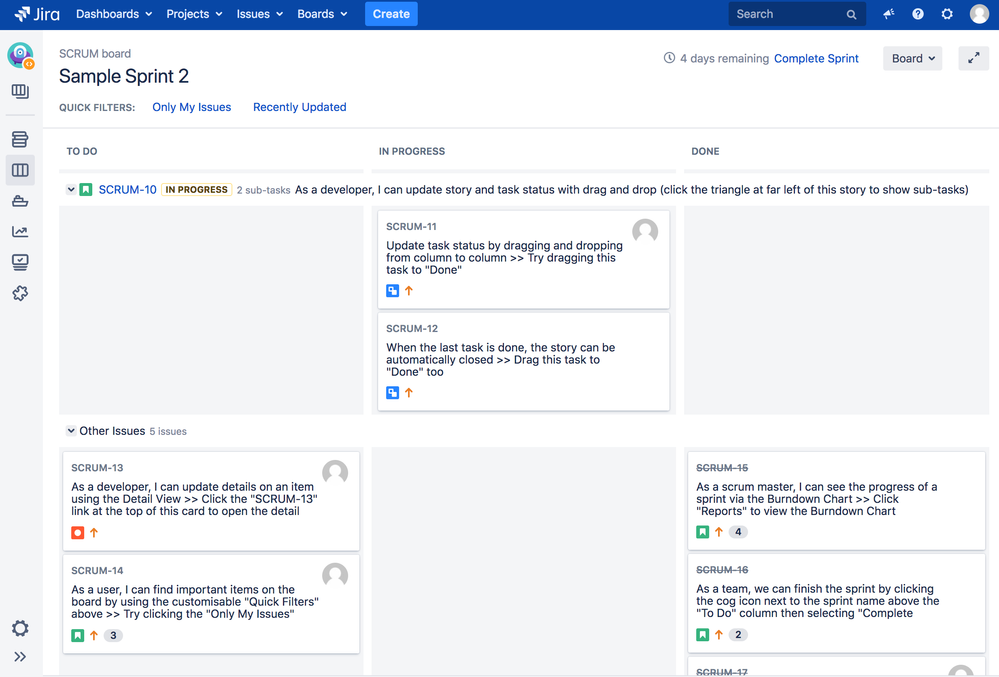Open the Add-ons puzzle icon in sidebar
This screenshot has width=999, height=677.
point(20,293)
